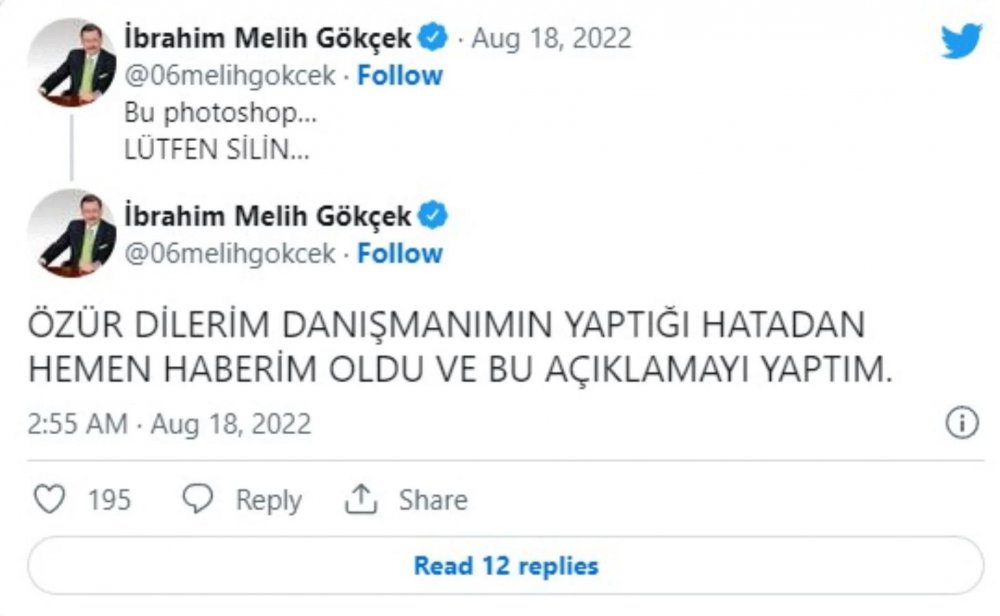Click the Twitter bird logo
The image size is (1000, 616).
(x=961, y=40)
